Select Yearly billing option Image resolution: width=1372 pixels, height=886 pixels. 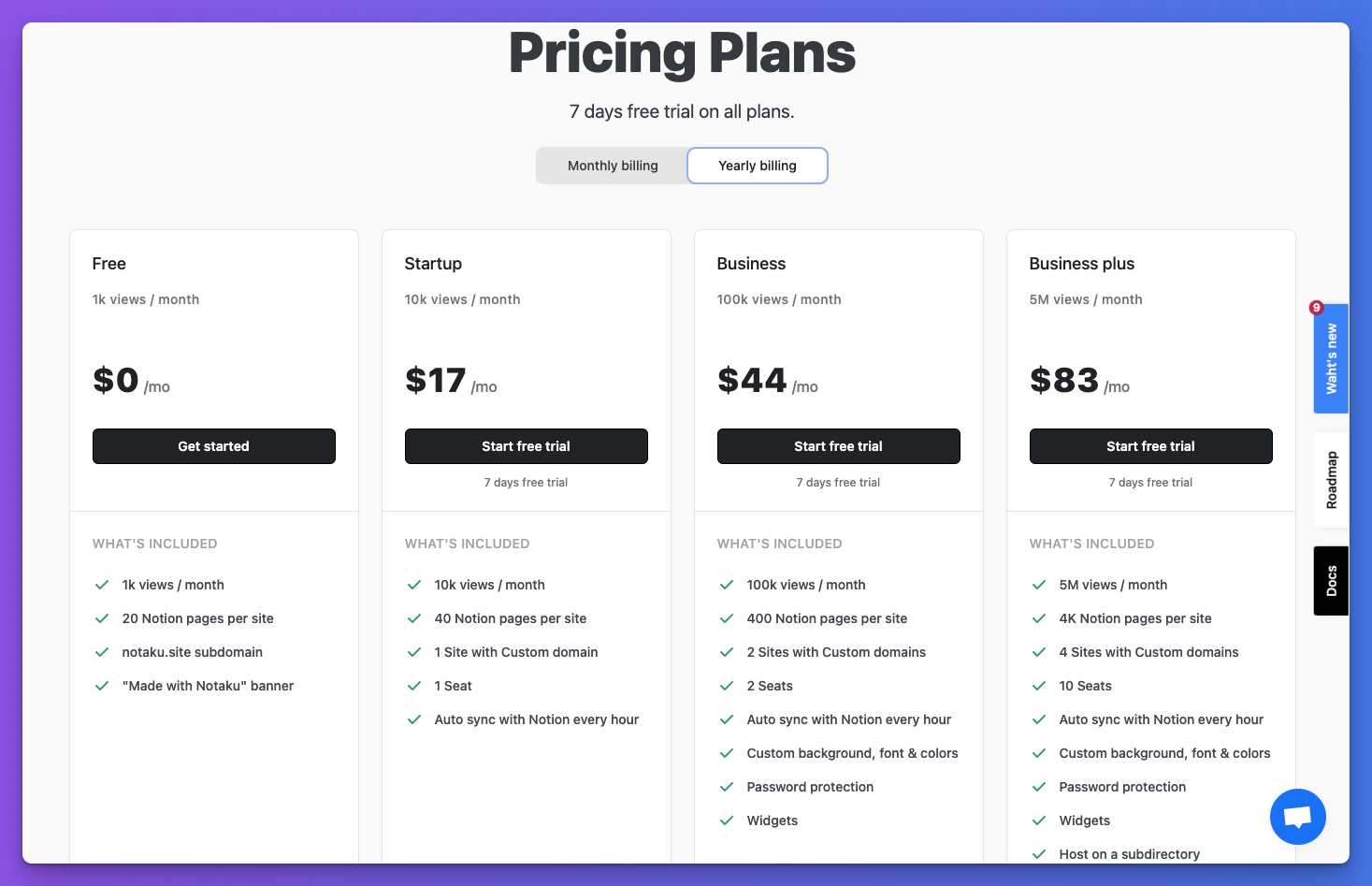point(758,166)
